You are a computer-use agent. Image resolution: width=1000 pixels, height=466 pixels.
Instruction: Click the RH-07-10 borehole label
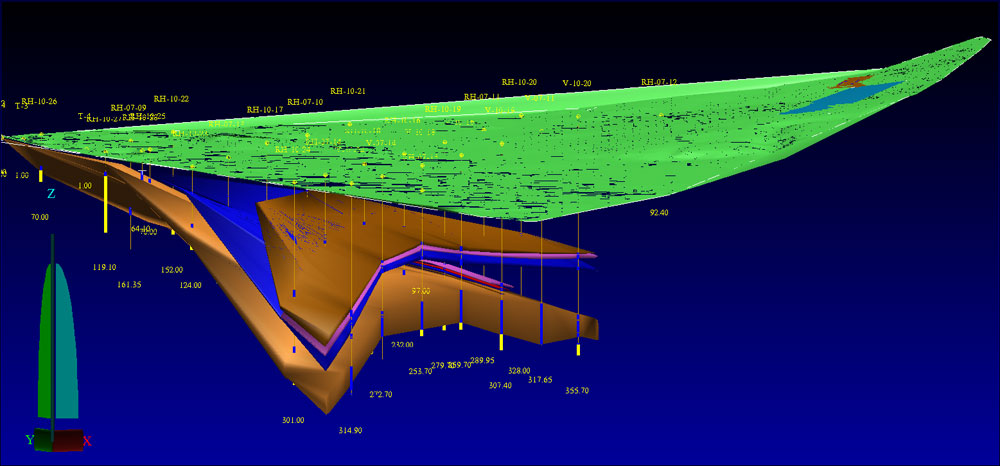[x=305, y=102]
